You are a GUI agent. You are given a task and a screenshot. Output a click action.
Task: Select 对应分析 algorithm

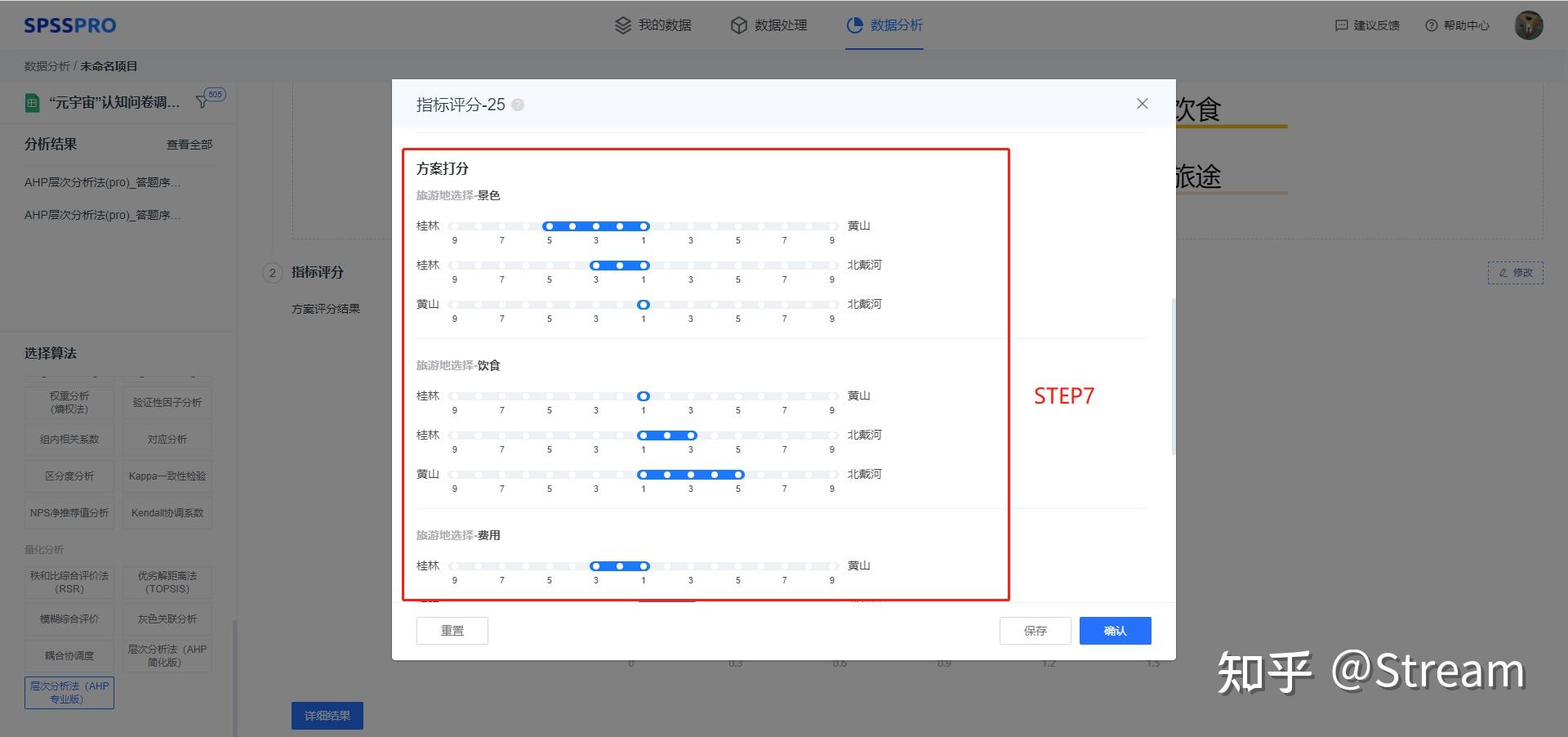click(167, 439)
